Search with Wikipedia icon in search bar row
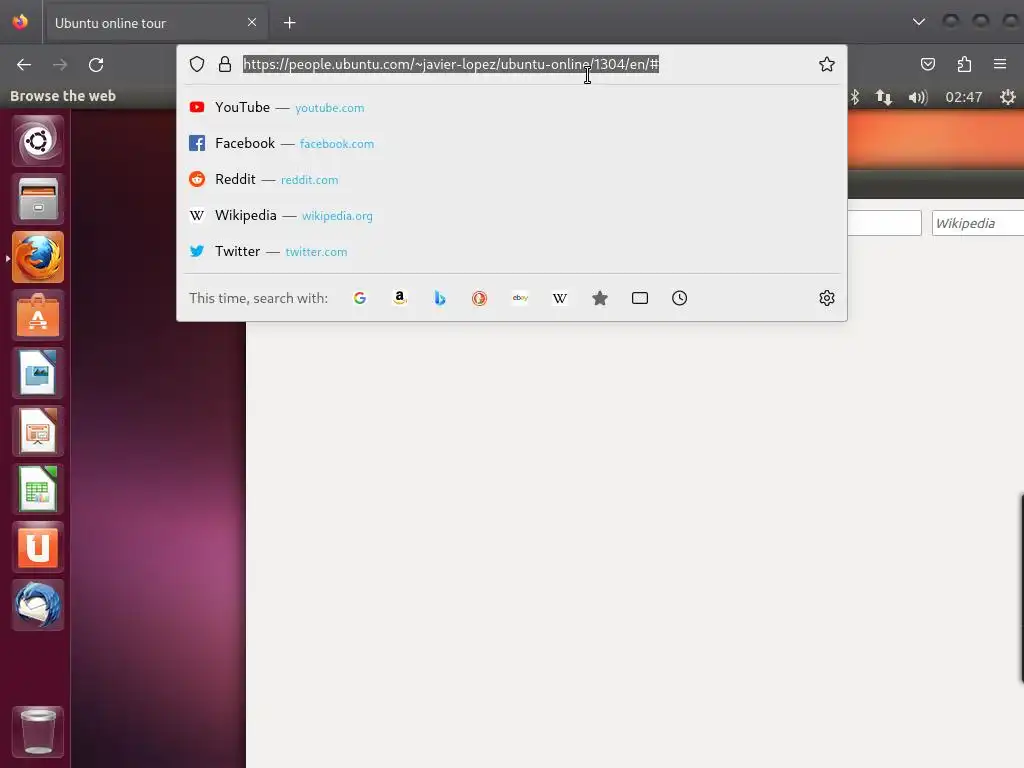 [560, 298]
